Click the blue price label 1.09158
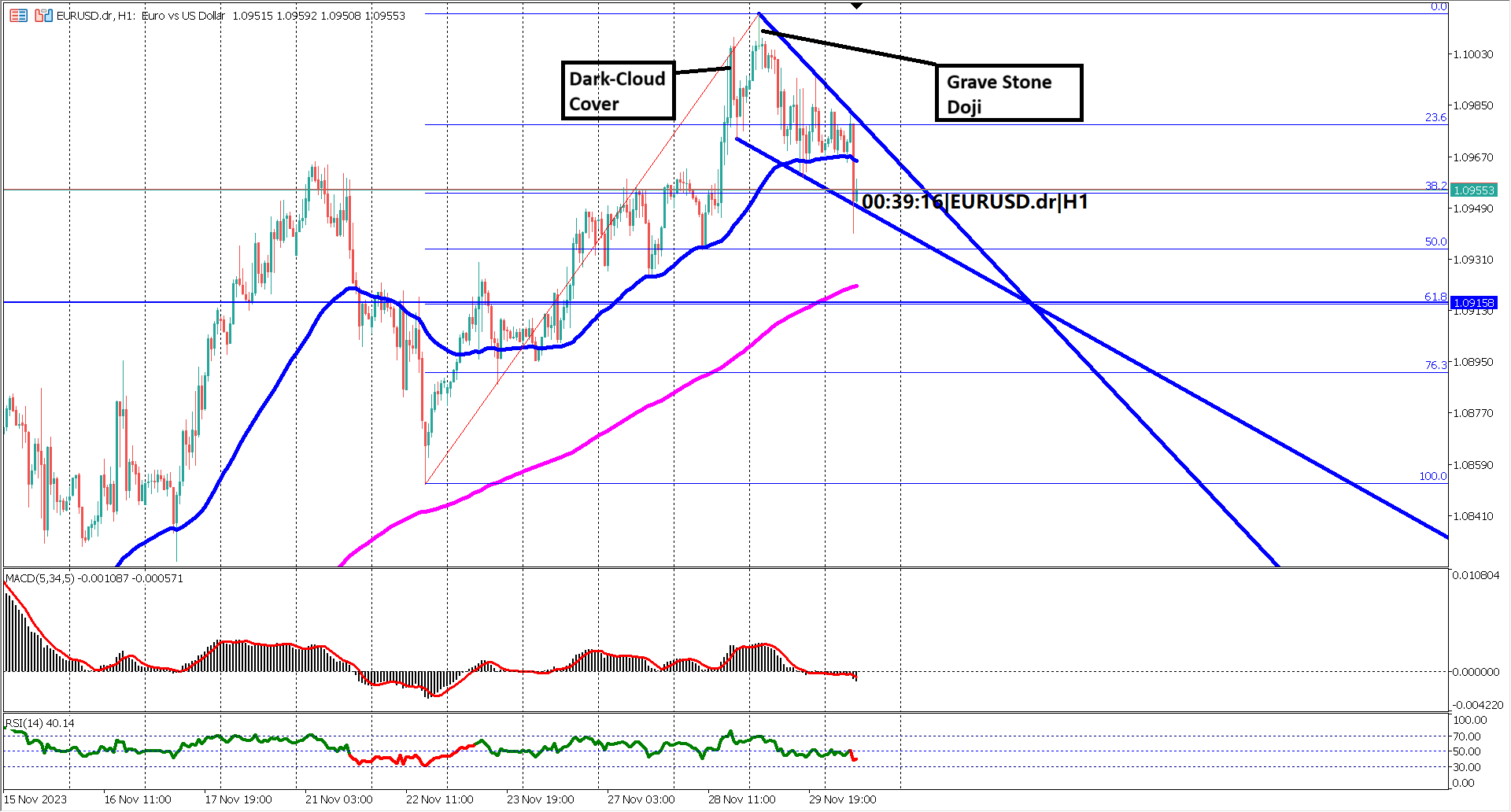This screenshot has width=1511, height=812. (1472, 303)
